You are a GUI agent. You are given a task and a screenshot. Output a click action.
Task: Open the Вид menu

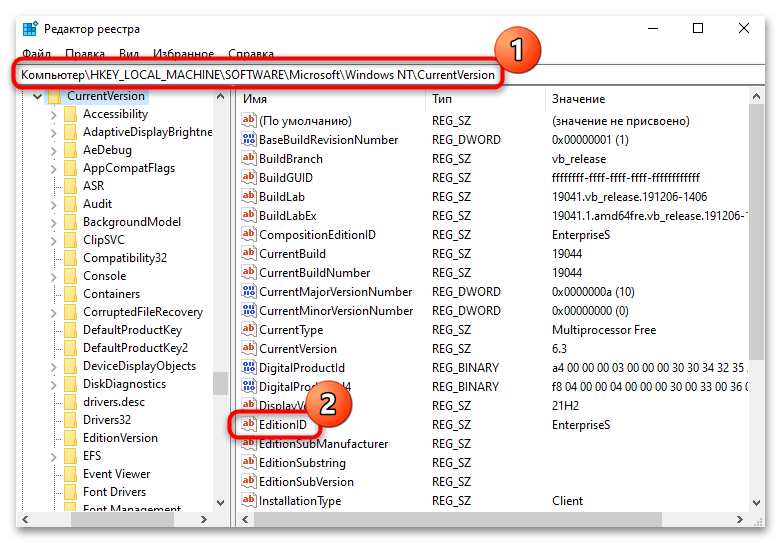129,53
